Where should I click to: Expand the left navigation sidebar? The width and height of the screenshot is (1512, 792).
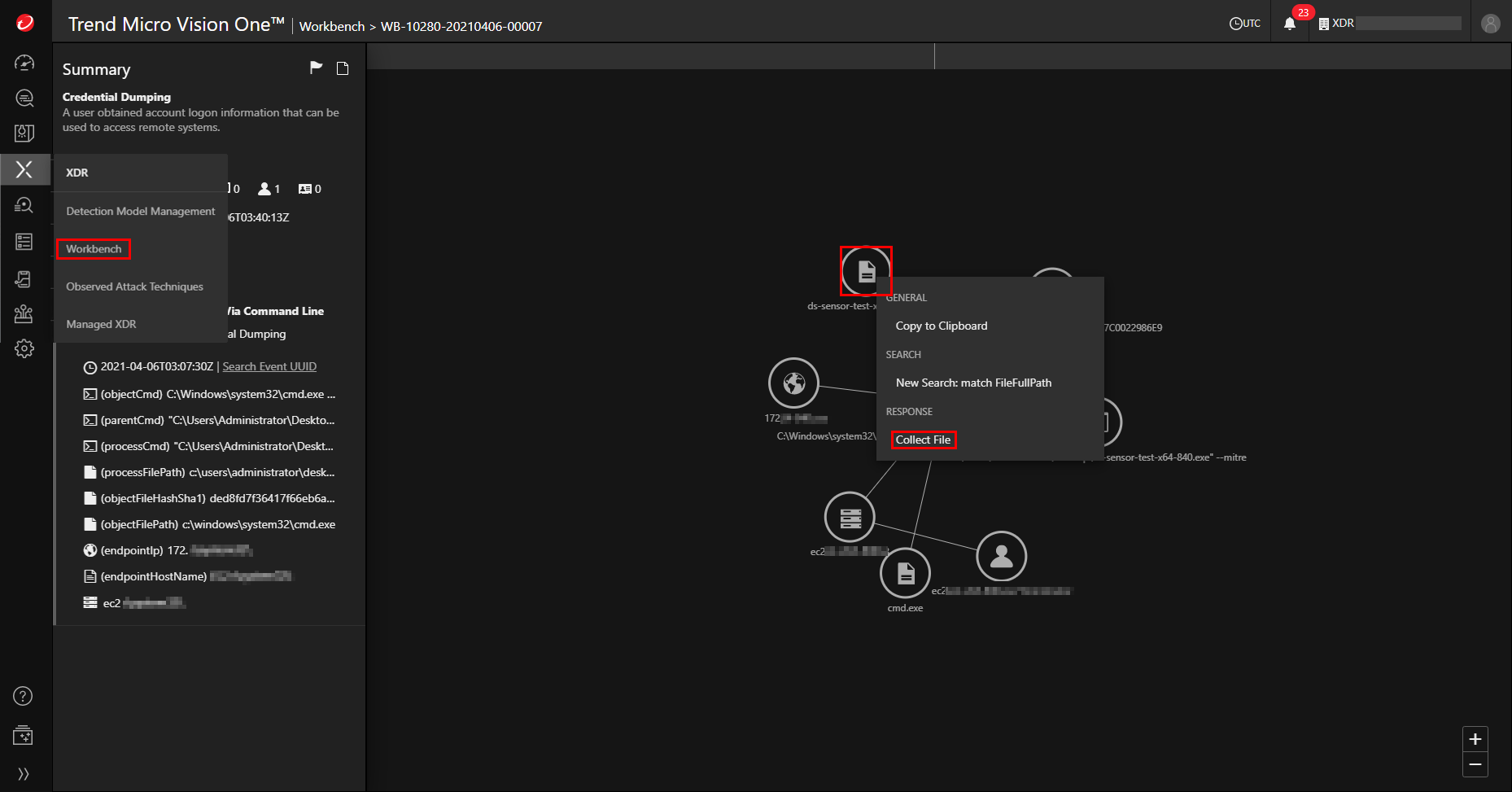click(x=24, y=773)
